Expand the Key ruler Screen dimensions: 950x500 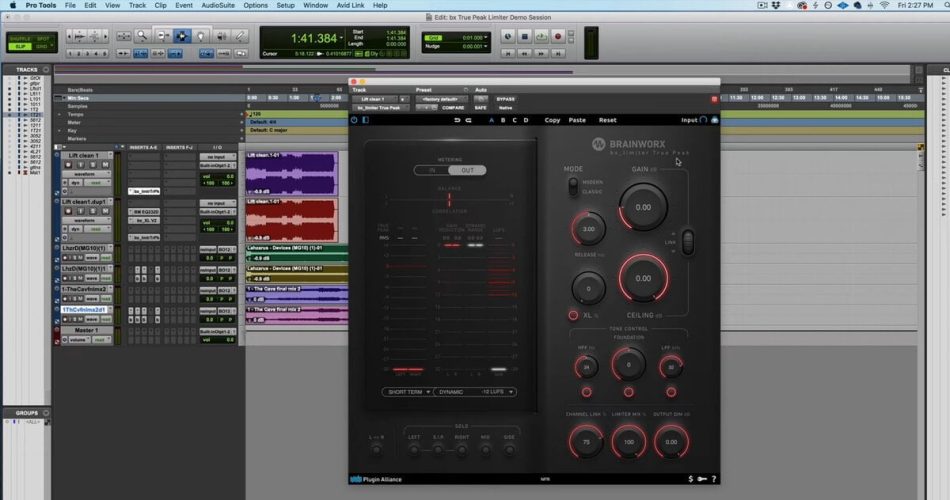pyautogui.click(x=59, y=130)
